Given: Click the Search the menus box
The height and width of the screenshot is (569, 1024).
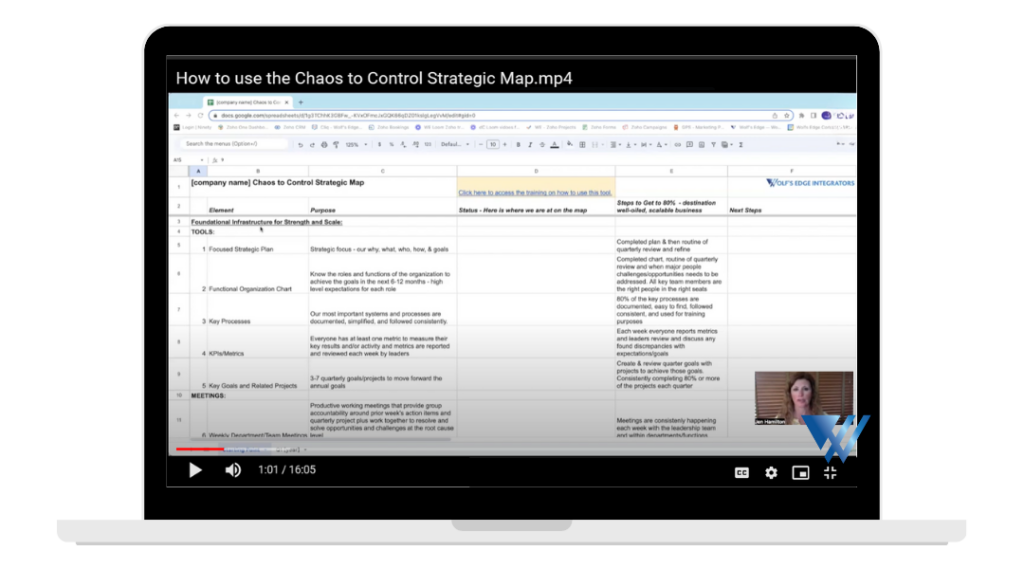Looking at the screenshot, I should [x=234, y=144].
